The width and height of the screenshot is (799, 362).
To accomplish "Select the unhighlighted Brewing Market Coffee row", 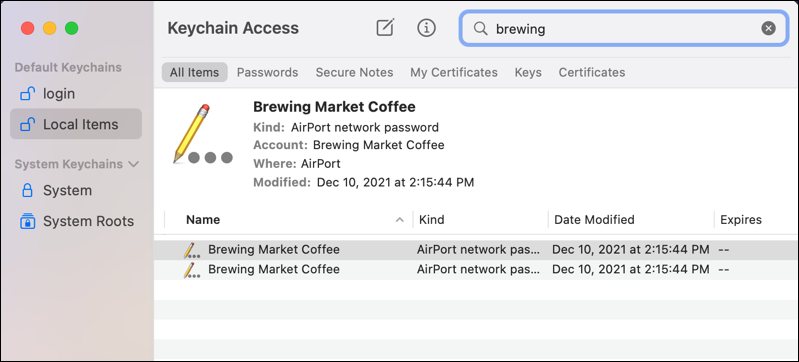I will [x=476, y=269].
